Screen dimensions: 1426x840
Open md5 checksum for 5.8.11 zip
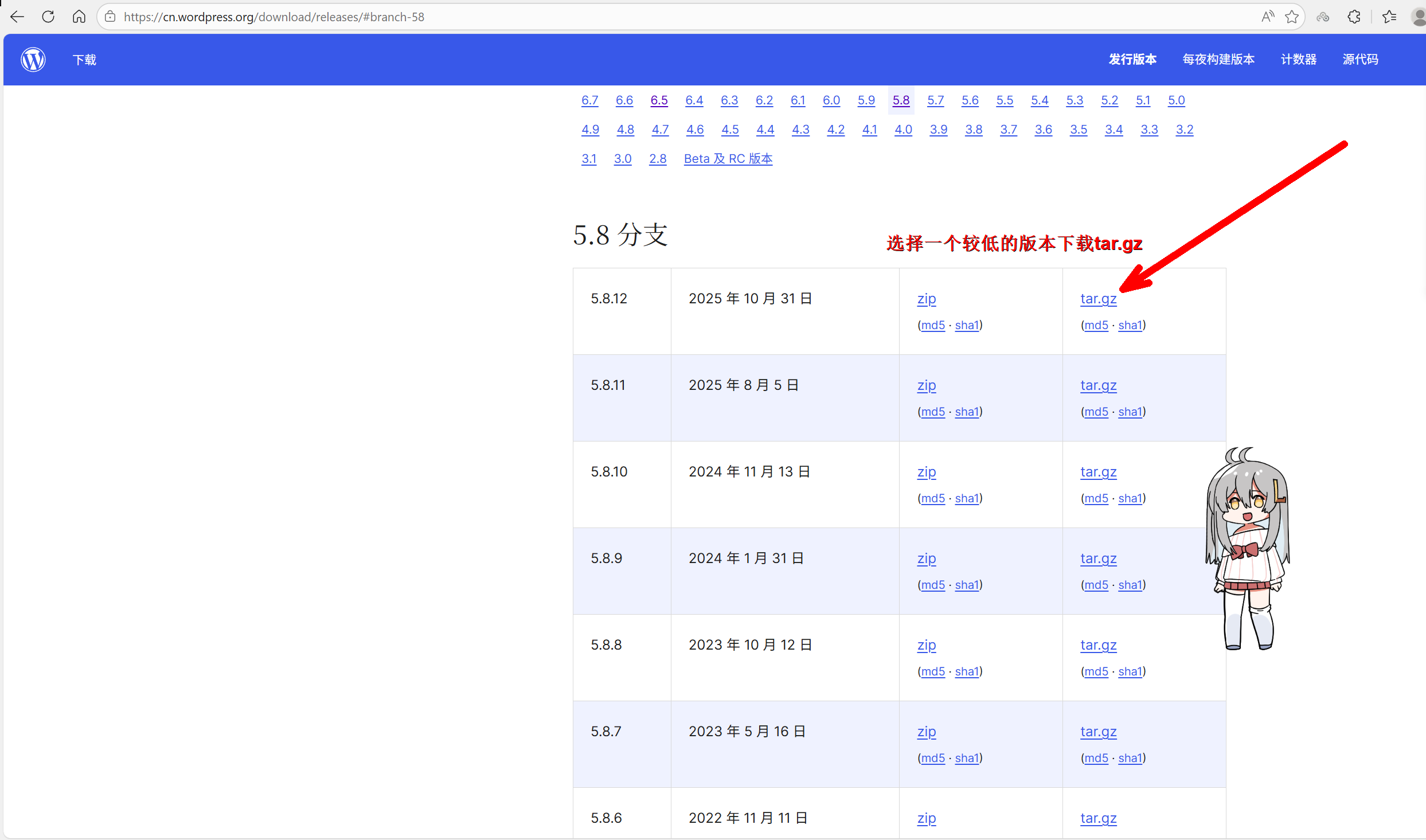(933, 412)
